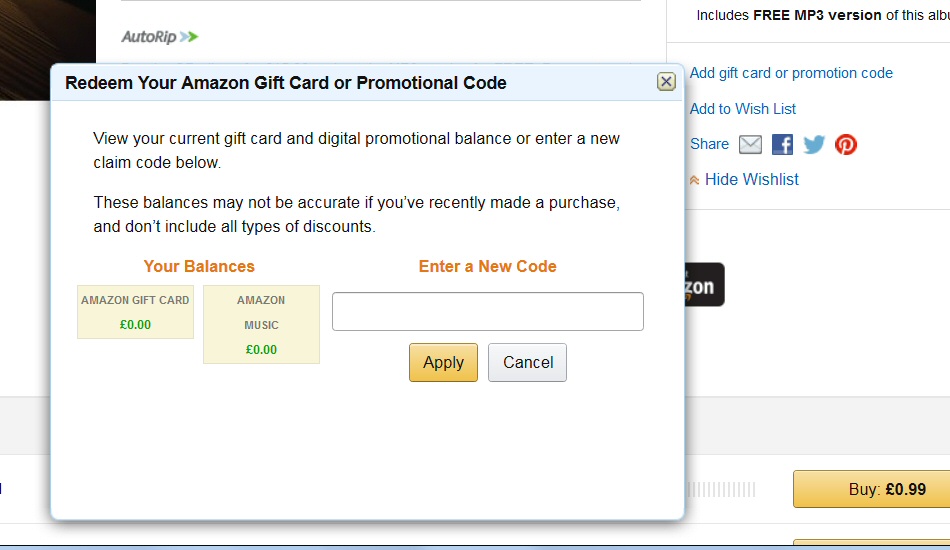Share this album via email icon
Viewport: 950px width, 550px height.
750,145
